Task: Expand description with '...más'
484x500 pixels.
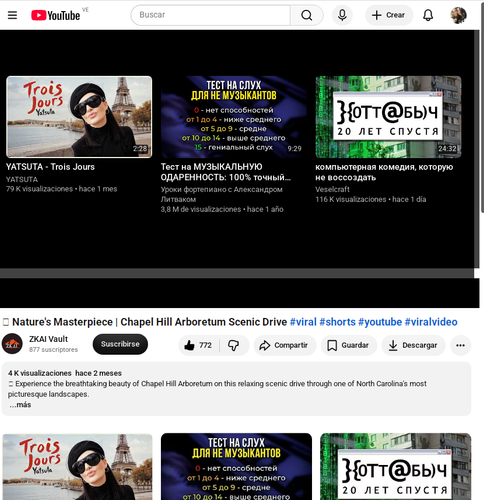Action: [x=20, y=405]
